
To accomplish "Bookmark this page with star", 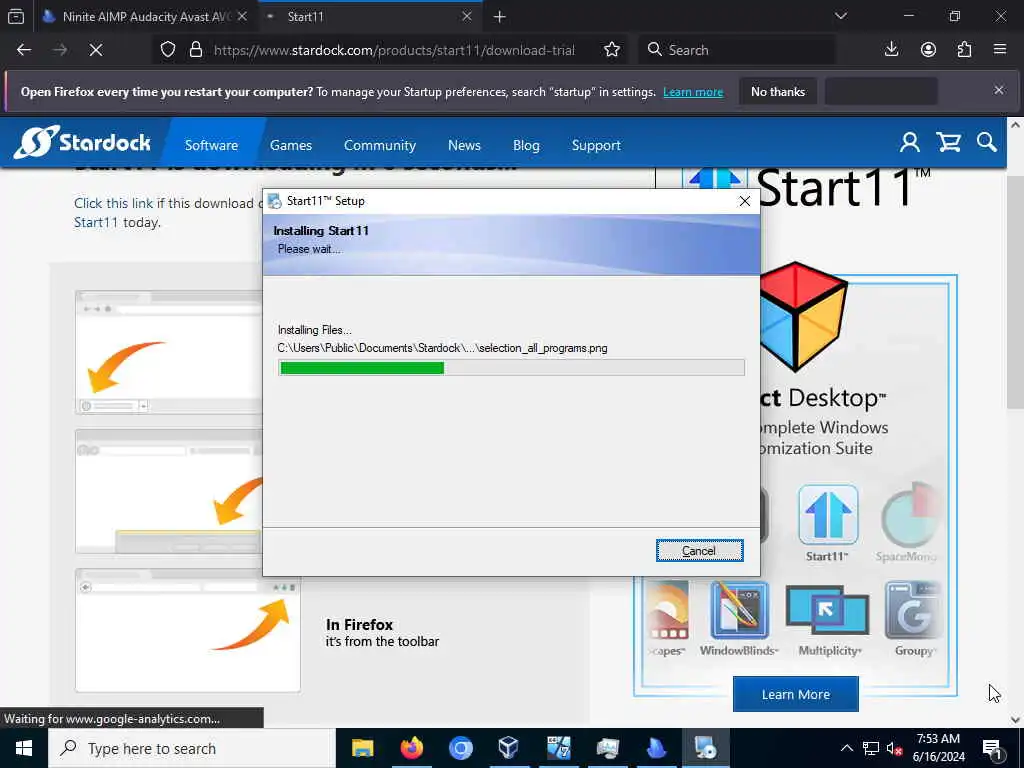I will [x=612, y=50].
